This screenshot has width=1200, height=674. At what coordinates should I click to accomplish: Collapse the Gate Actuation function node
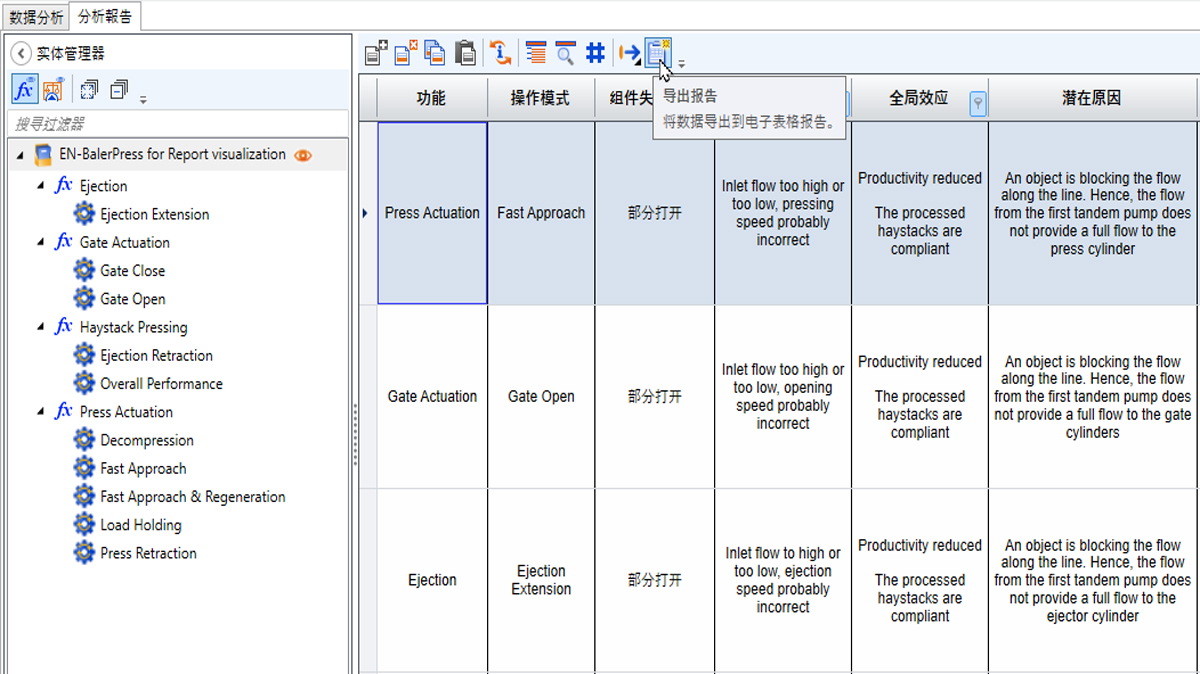(x=41, y=242)
